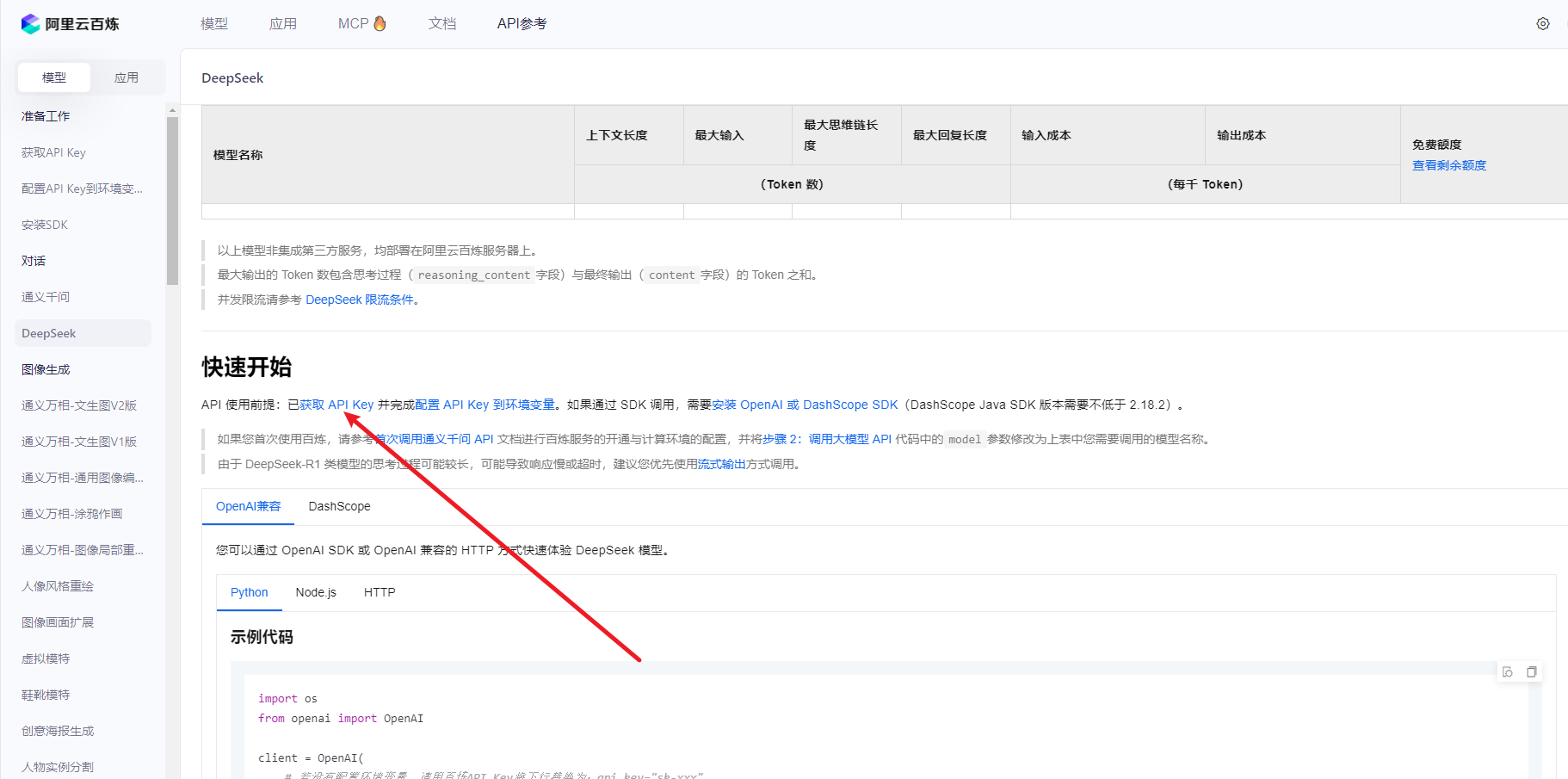The width and height of the screenshot is (1568, 779).
Task: Open the 模型 item in the top navigation
Action: tap(214, 24)
